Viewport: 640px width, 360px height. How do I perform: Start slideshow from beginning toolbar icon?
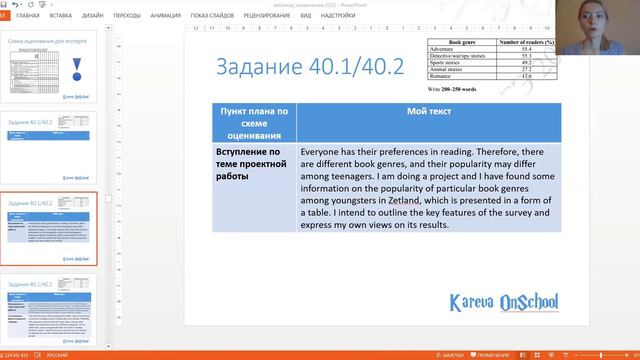point(42,4)
